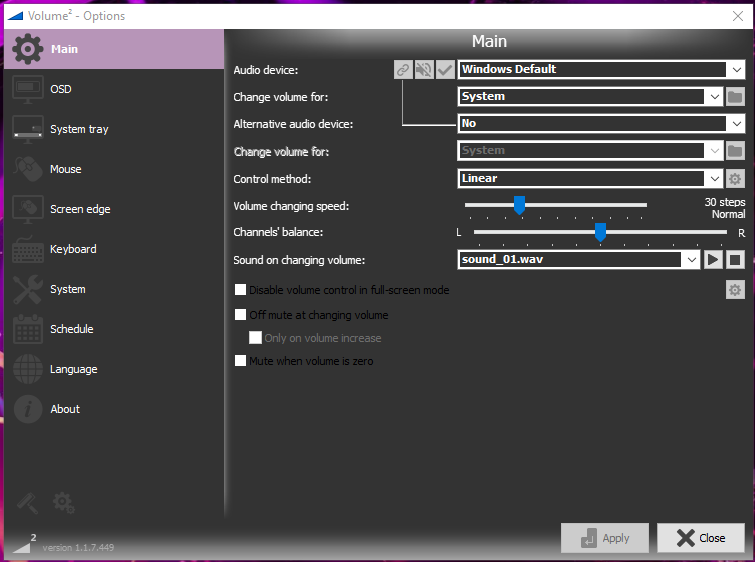Click the Schedule calendar icon
The image size is (755, 562).
[x=27, y=329]
